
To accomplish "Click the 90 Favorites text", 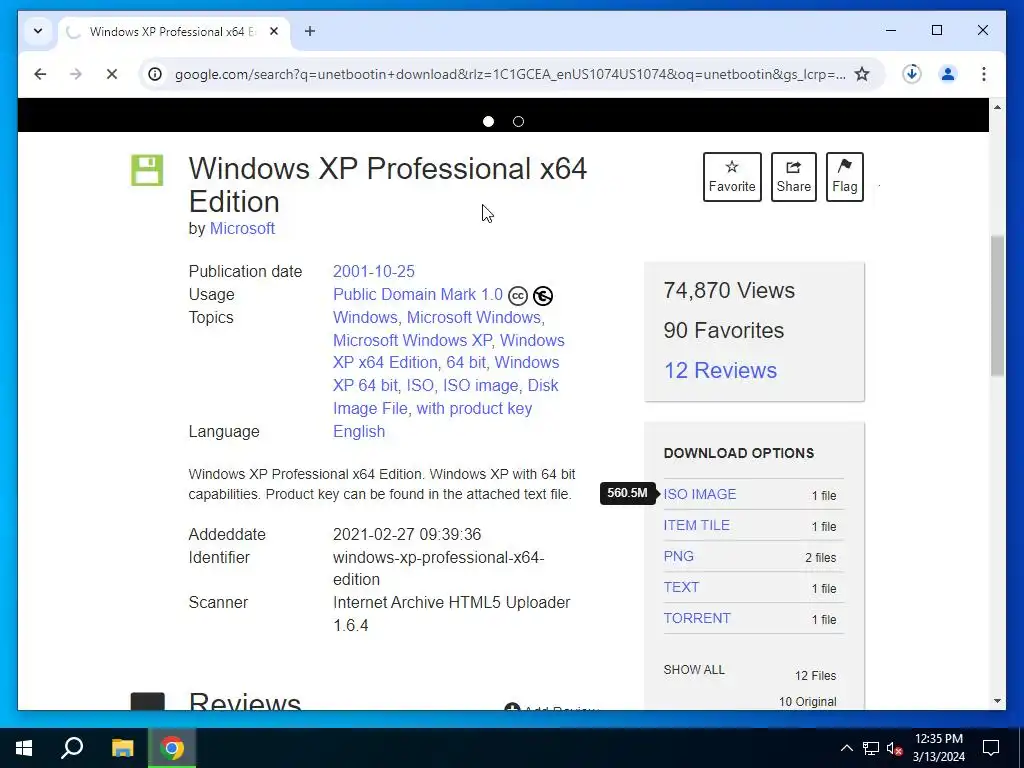I will coord(724,330).
